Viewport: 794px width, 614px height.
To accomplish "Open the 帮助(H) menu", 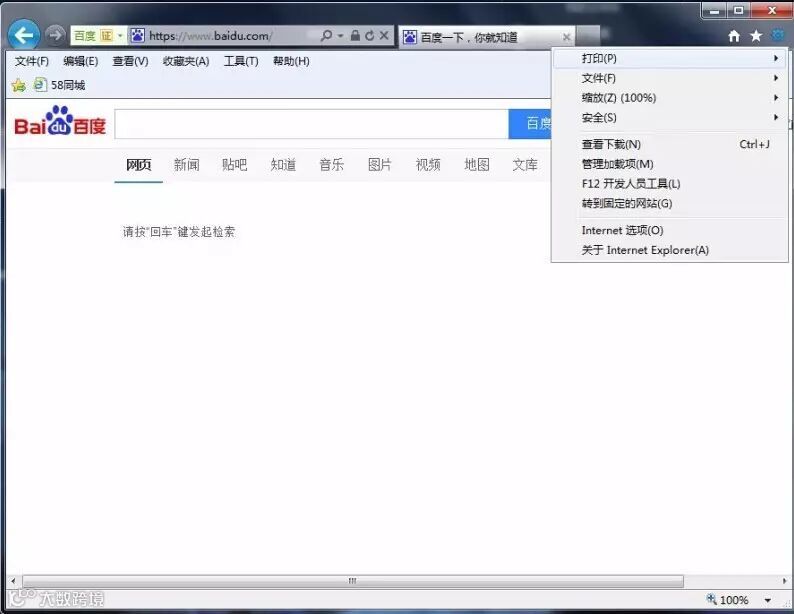I will [x=291, y=61].
